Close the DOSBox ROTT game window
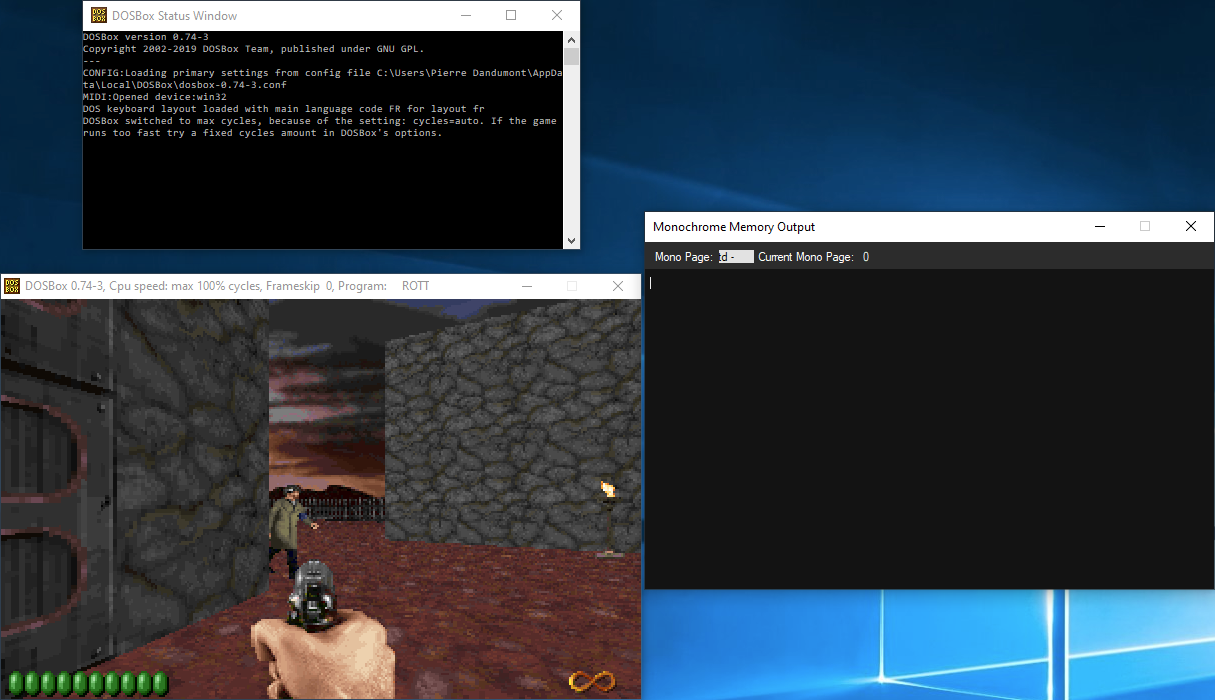Image resolution: width=1215 pixels, height=700 pixels. pyautogui.click(x=618, y=286)
